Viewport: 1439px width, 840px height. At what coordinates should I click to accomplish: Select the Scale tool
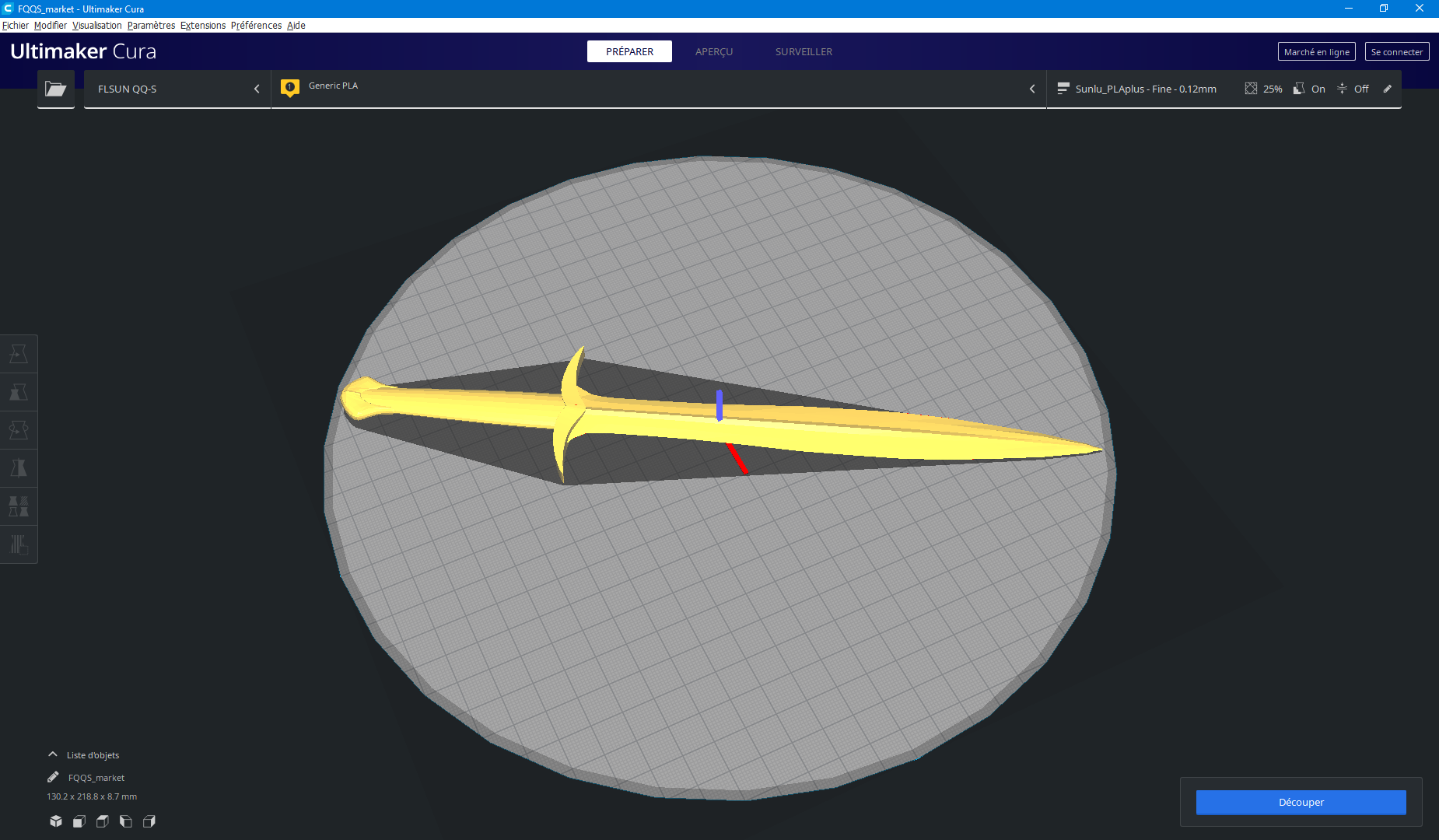click(19, 392)
